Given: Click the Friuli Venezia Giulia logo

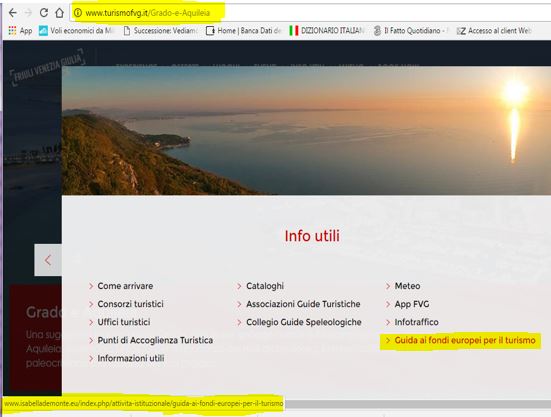Looking at the screenshot, I should pyautogui.click(x=47, y=67).
